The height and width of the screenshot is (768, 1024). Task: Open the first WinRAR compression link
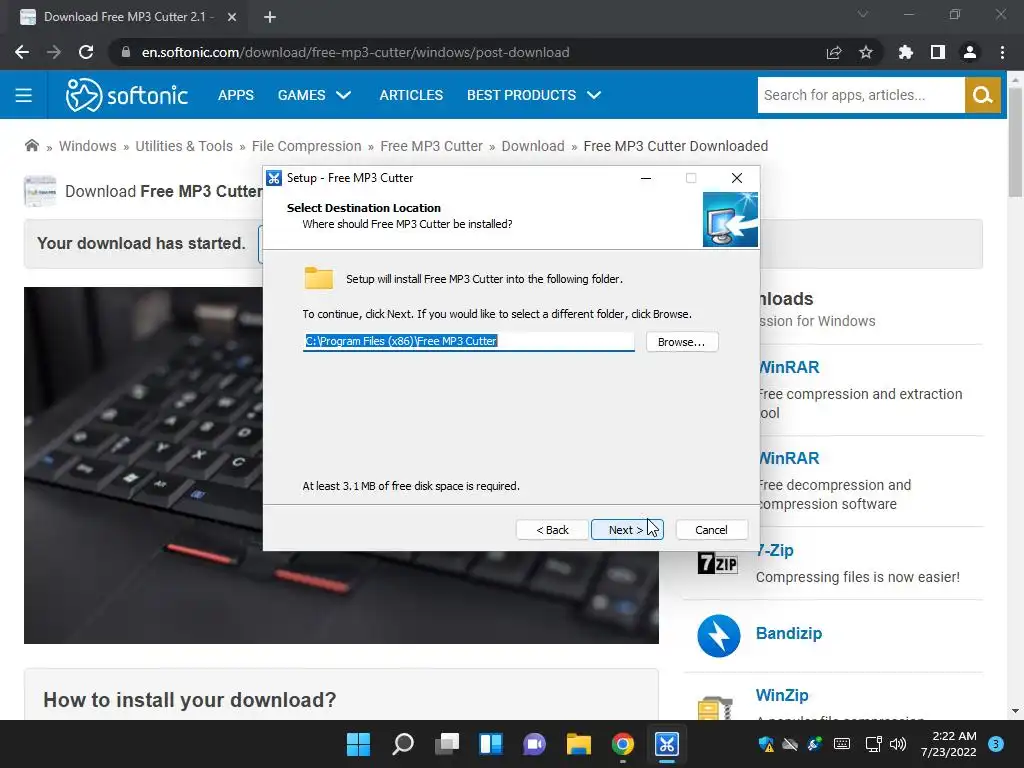pyautogui.click(x=789, y=367)
